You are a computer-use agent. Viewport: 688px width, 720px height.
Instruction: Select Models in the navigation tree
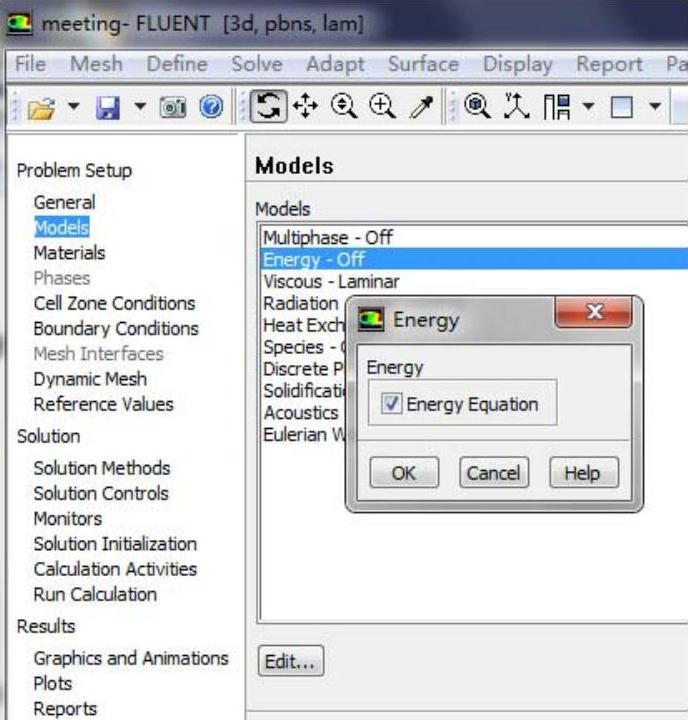pos(62,227)
